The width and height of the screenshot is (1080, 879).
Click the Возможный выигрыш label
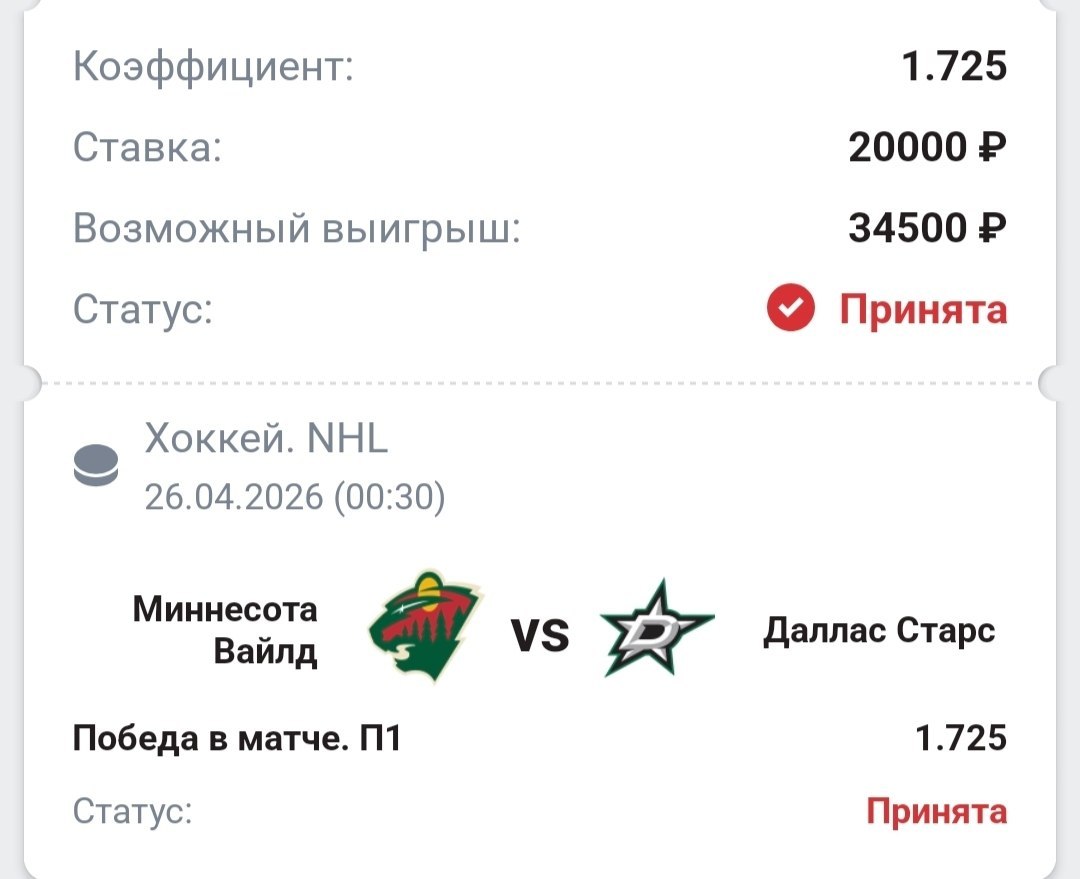(297, 229)
